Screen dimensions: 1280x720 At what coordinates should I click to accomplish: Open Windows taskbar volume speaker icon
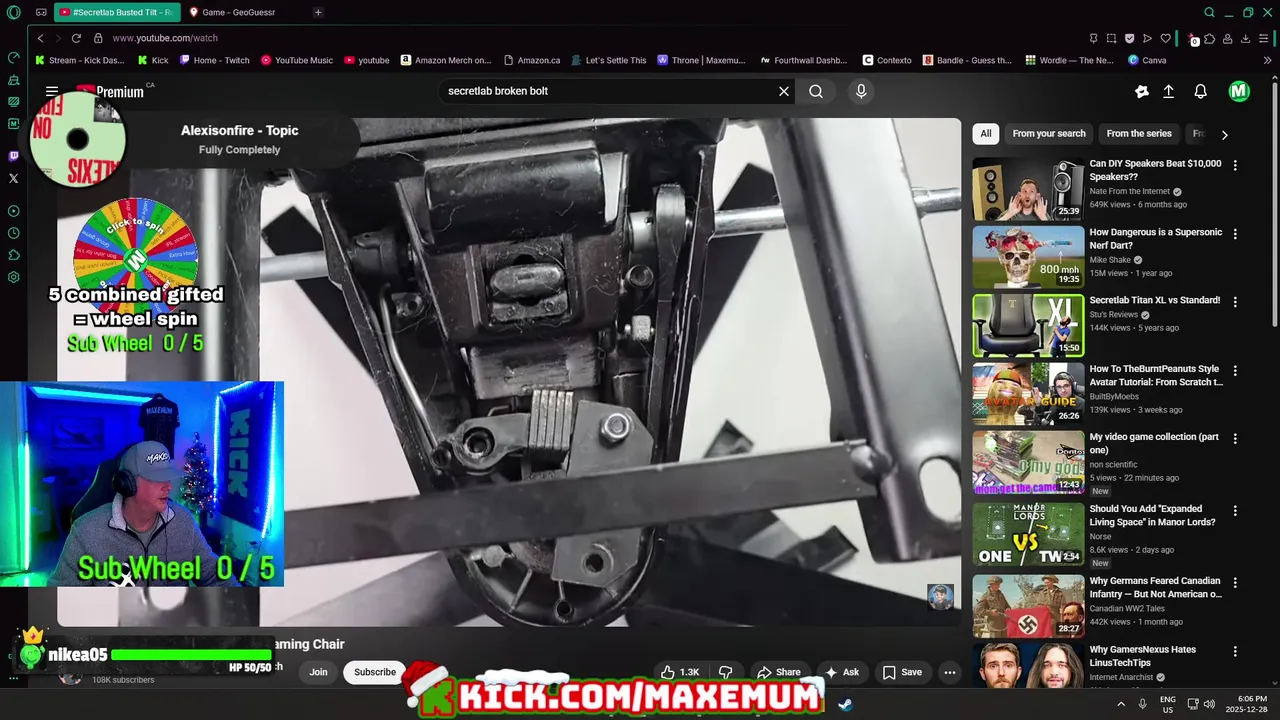(x=1208, y=704)
